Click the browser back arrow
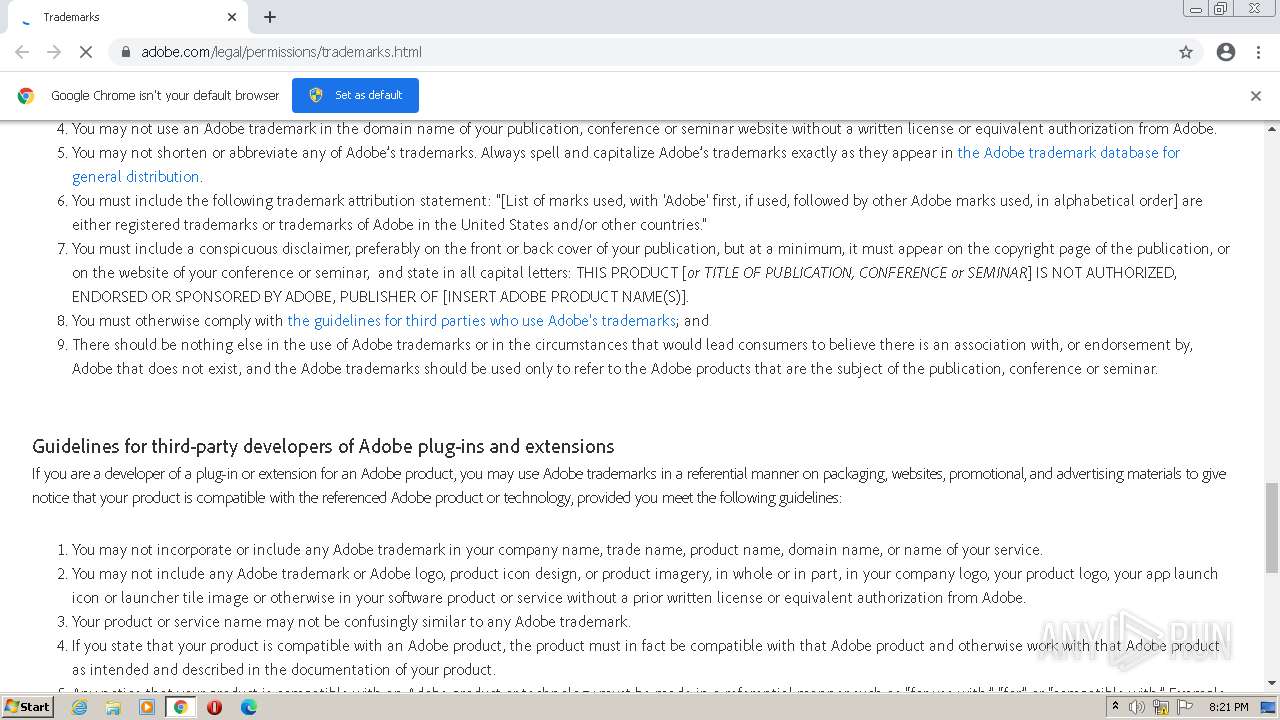The width and height of the screenshot is (1280, 720). [22, 52]
